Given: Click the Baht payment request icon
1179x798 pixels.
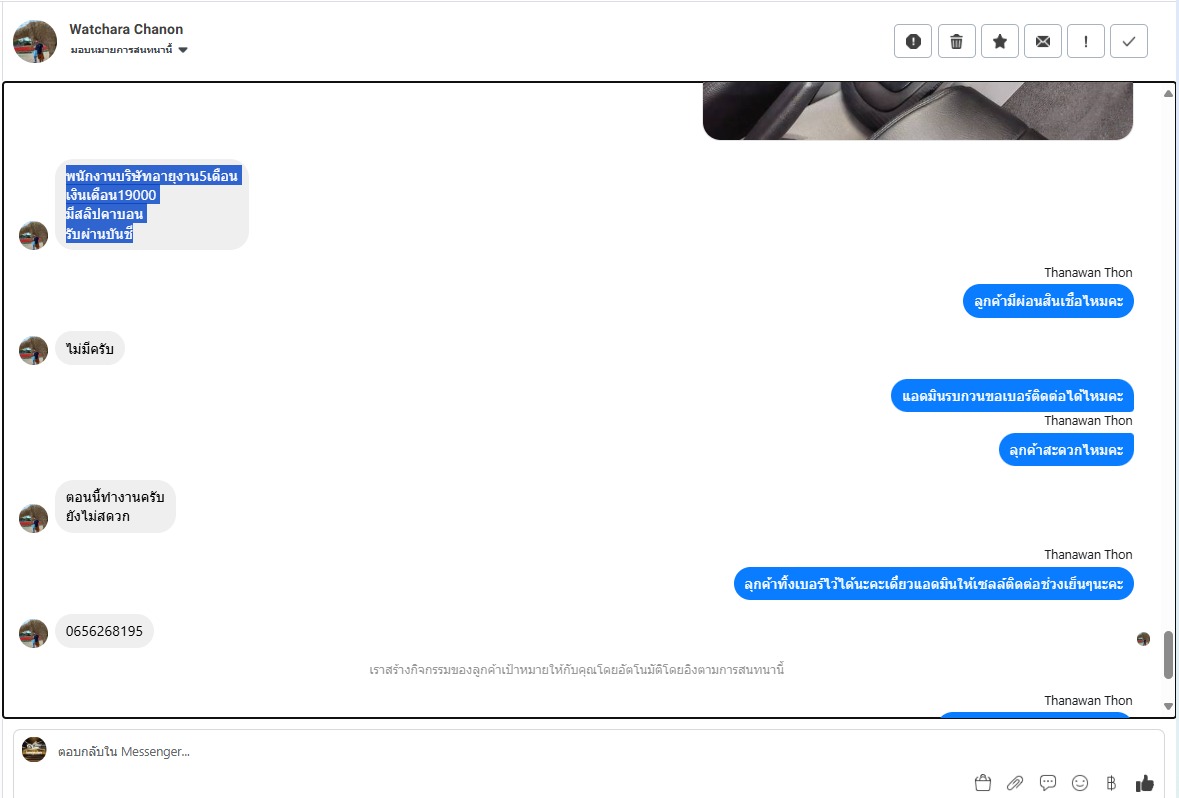Looking at the screenshot, I should (1111, 783).
